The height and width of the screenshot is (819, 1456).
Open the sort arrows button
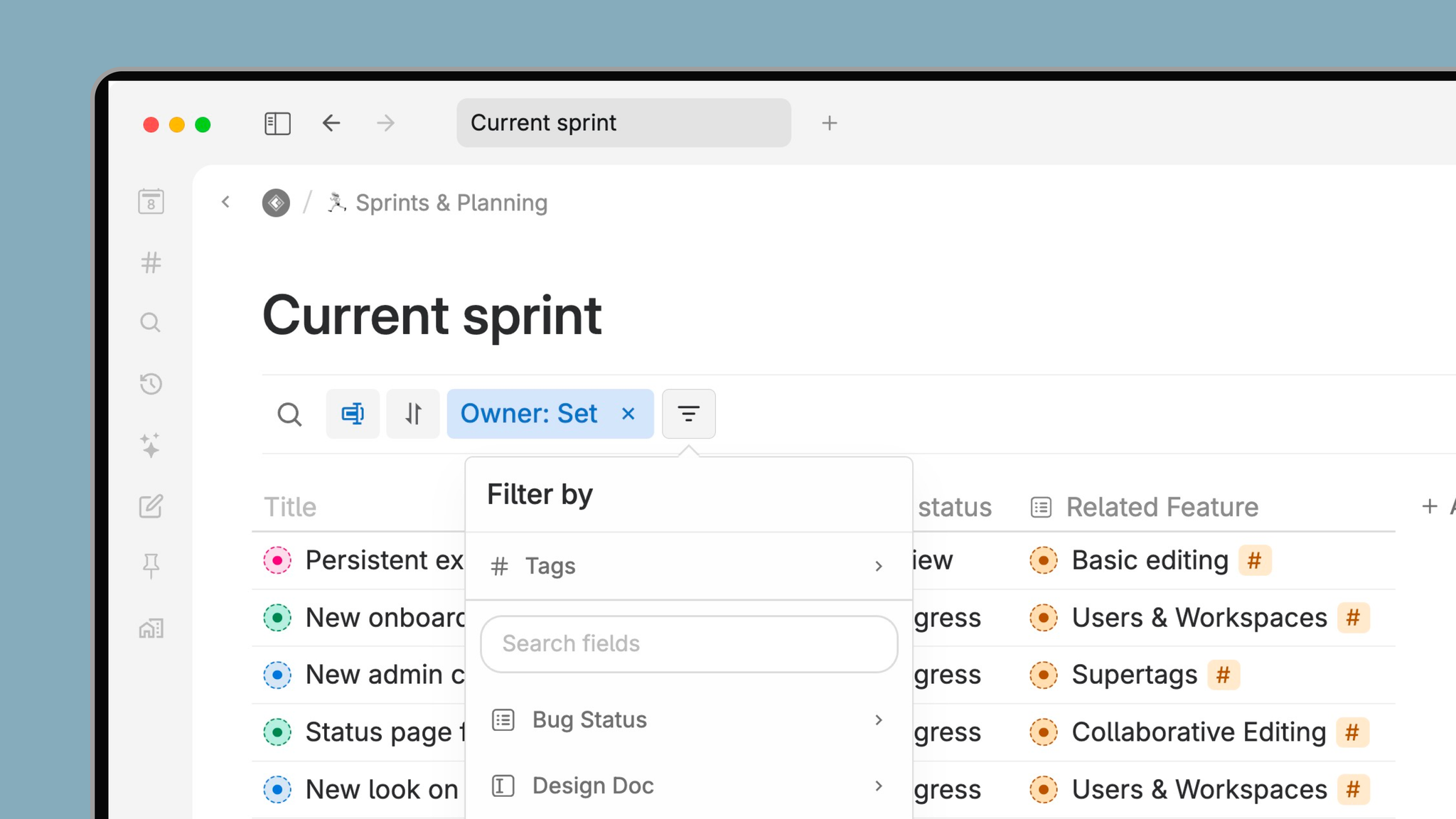click(x=413, y=414)
